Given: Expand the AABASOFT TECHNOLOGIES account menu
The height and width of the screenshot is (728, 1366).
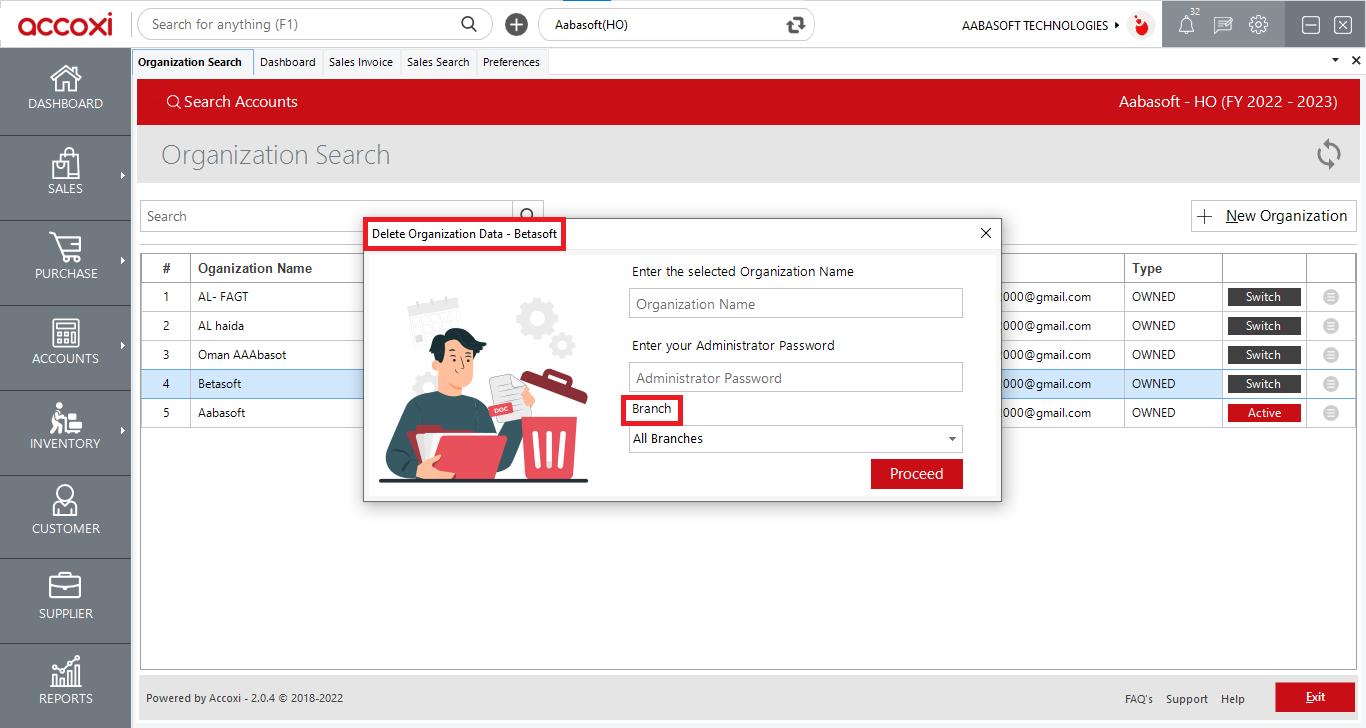Looking at the screenshot, I should pyautogui.click(x=1041, y=26).
